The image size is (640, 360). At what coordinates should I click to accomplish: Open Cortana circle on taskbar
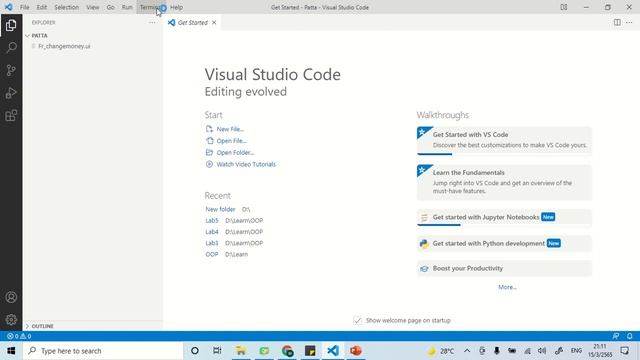[x=195, y=351]
